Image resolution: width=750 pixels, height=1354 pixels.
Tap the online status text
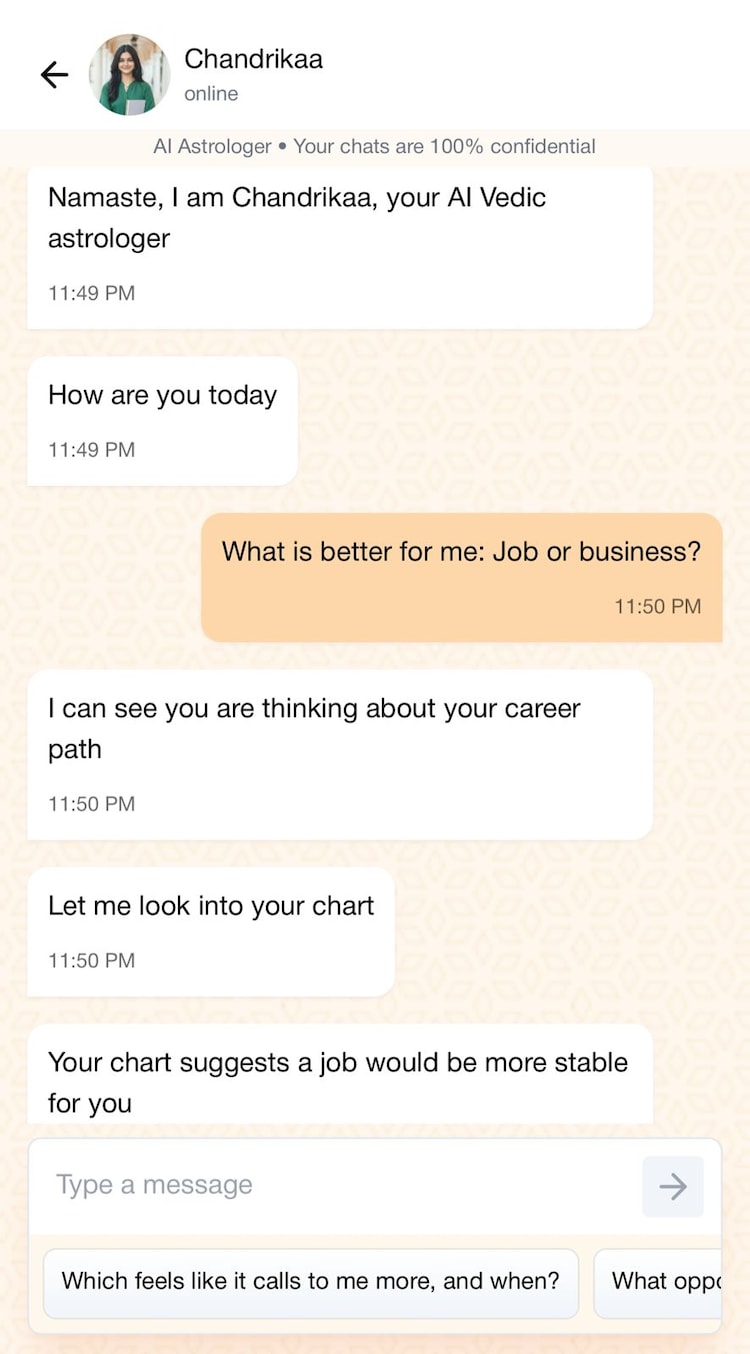[211, 94]
